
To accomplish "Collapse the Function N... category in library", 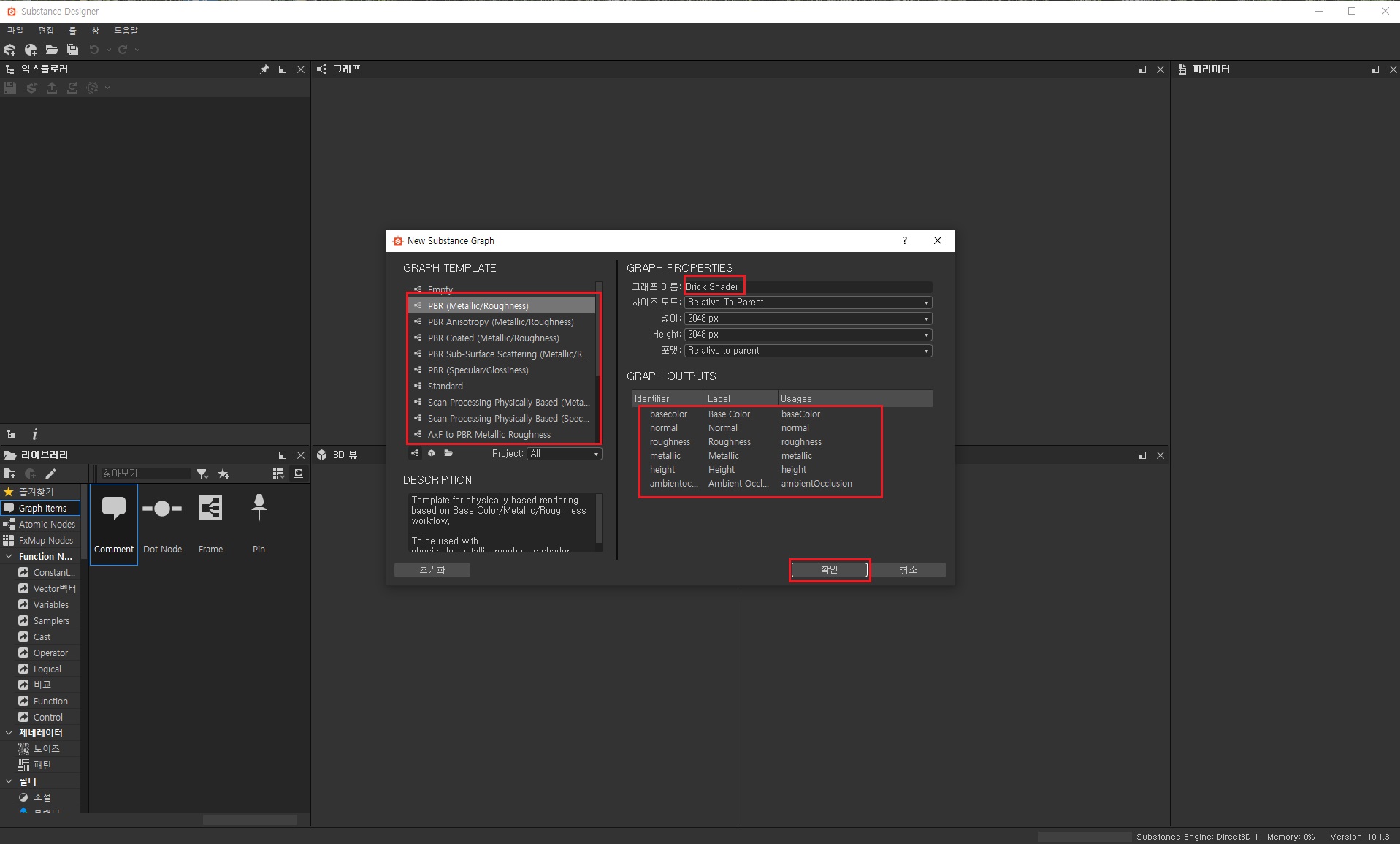I will pyautogui.click(x=9, y=557).
